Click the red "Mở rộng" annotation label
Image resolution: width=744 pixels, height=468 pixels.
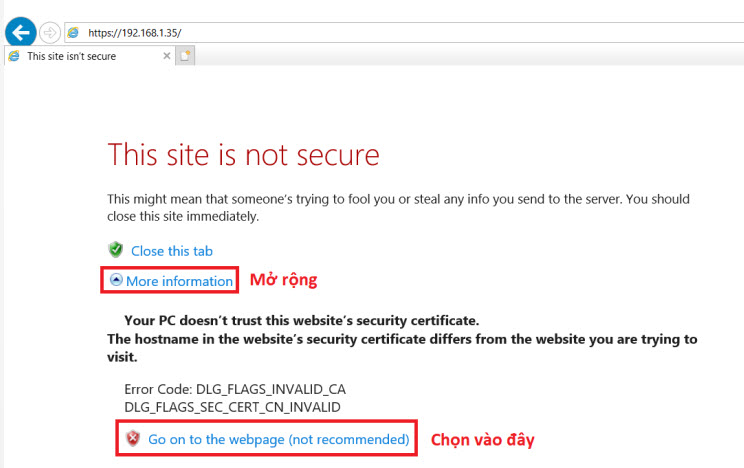(x=283, y=280)
